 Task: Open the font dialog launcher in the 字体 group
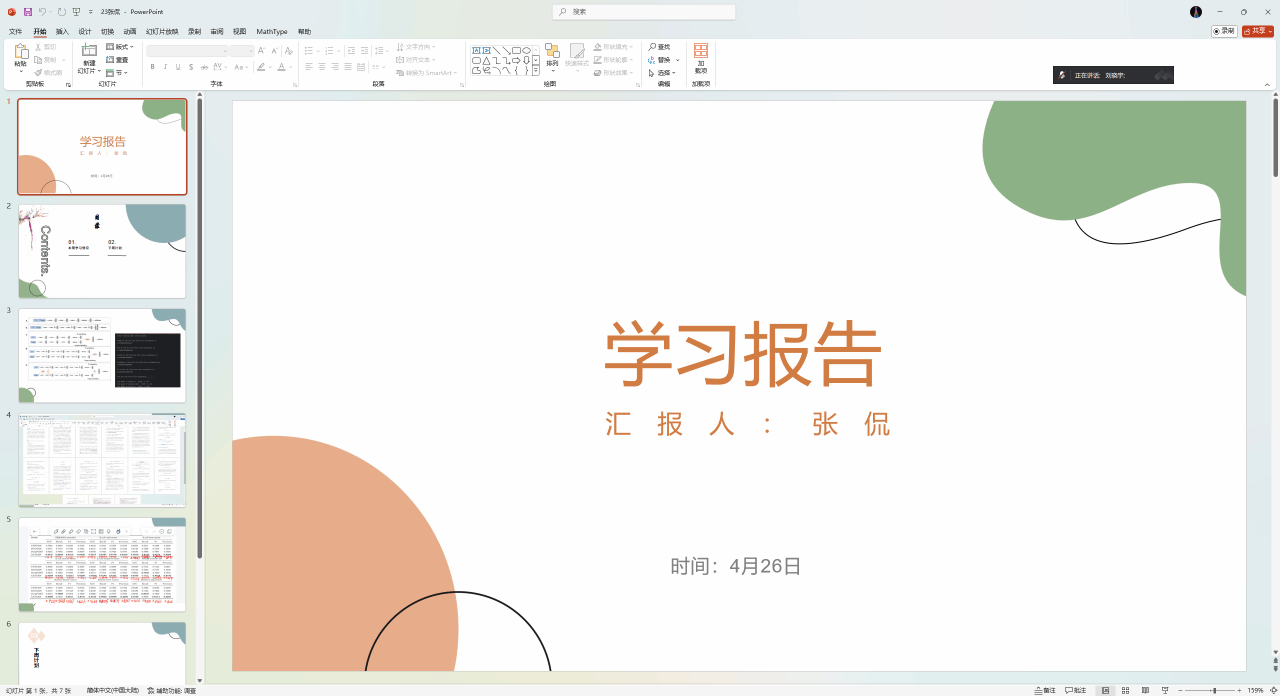(296, 85)
